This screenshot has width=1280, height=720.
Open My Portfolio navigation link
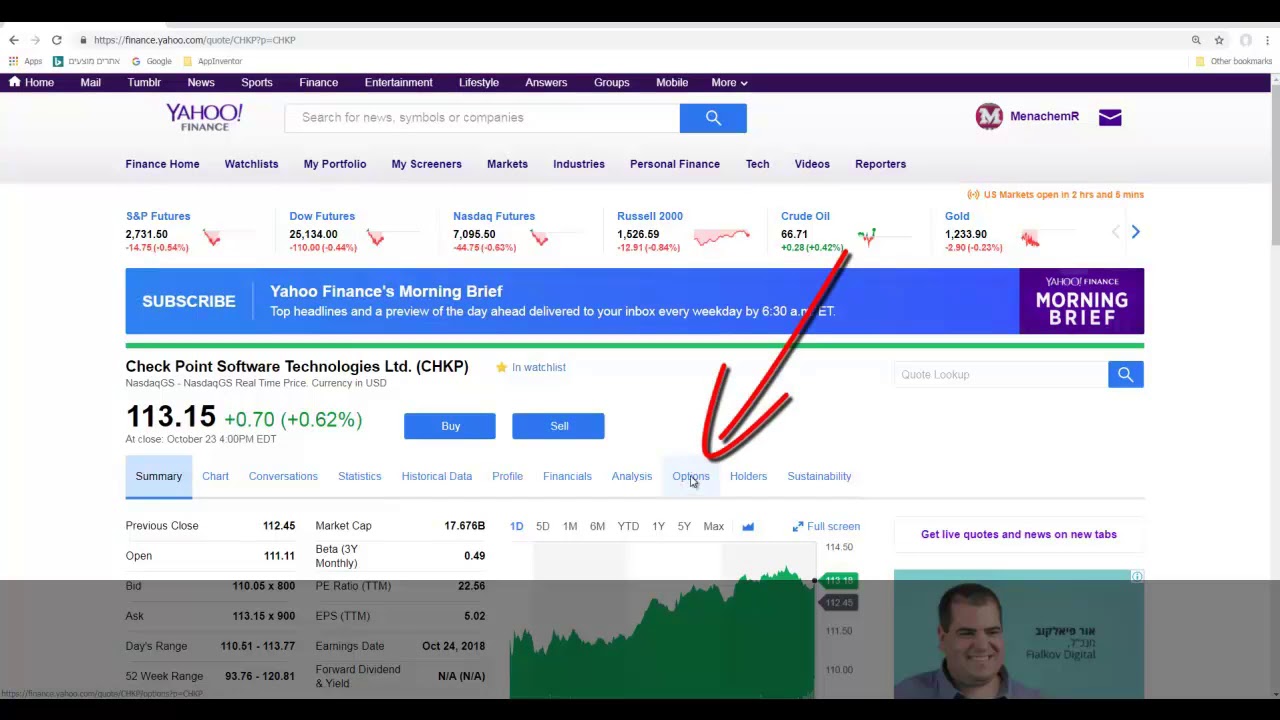coord(335,164)
